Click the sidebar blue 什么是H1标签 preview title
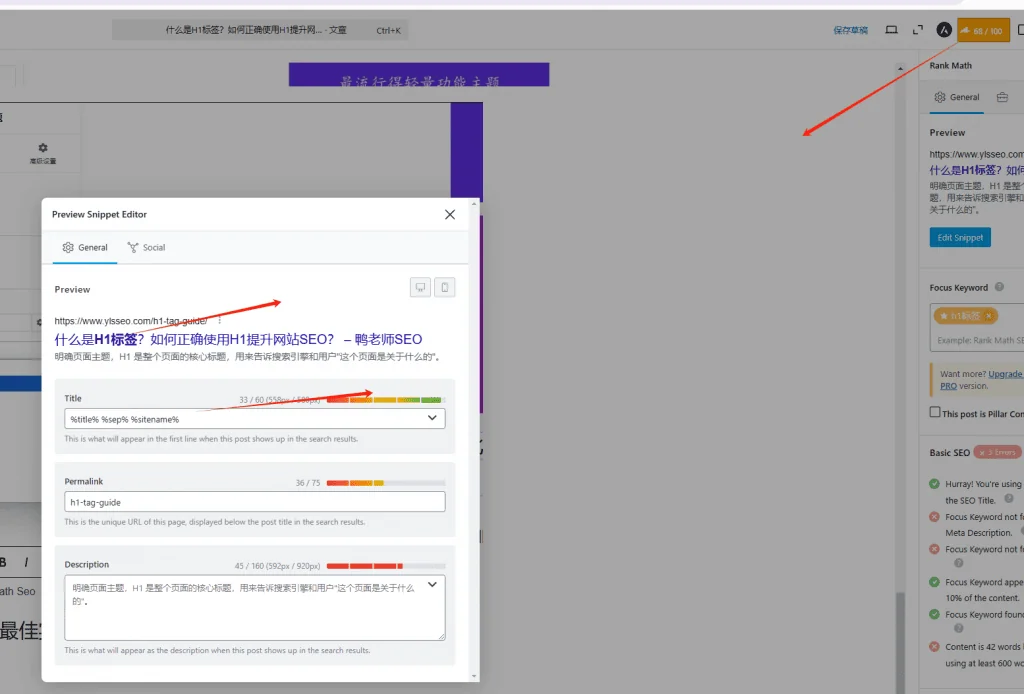 coord(977,170)
